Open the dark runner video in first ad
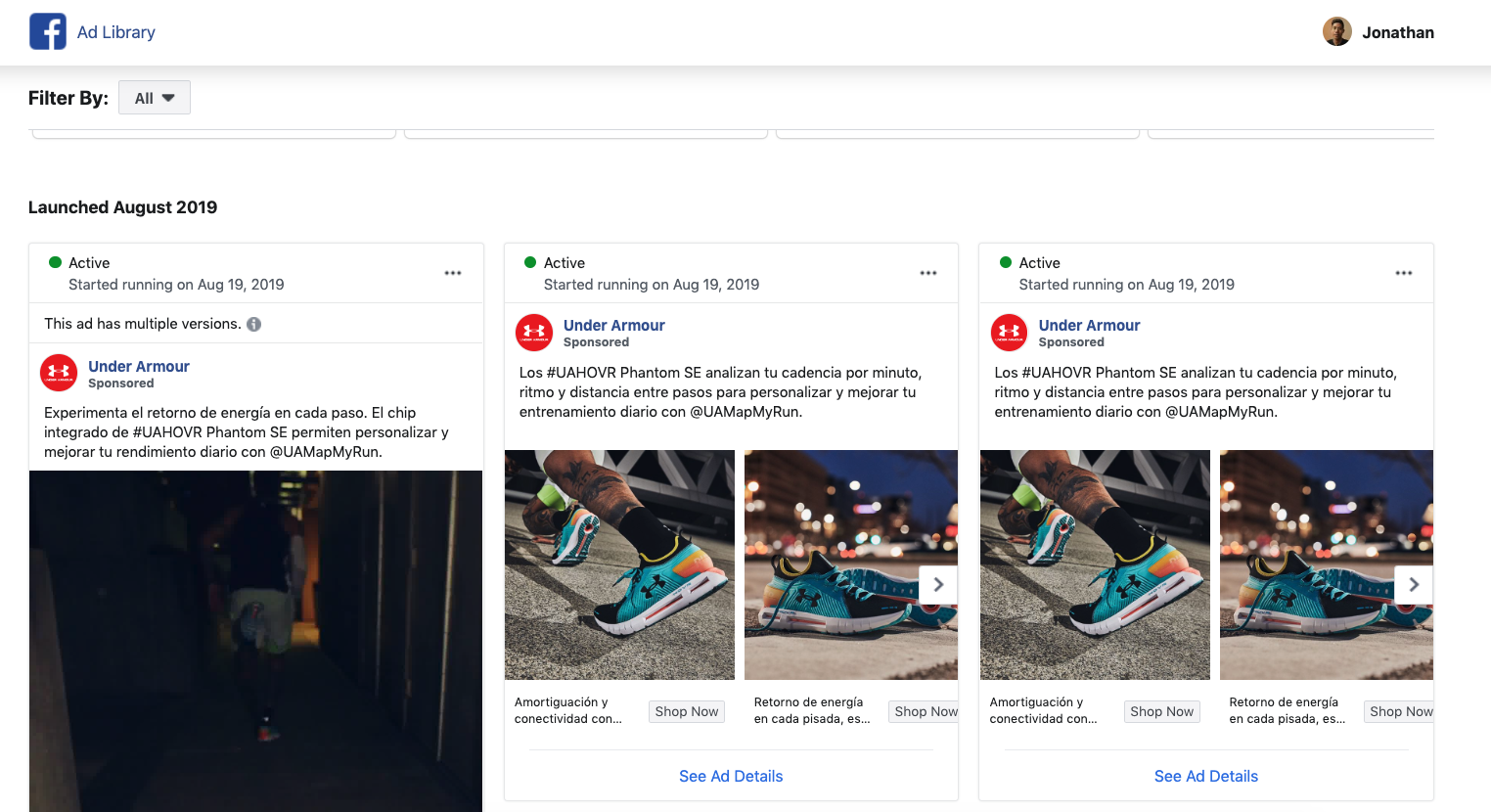The width and height of the screenshot is (1491, 812). [256, 641]
